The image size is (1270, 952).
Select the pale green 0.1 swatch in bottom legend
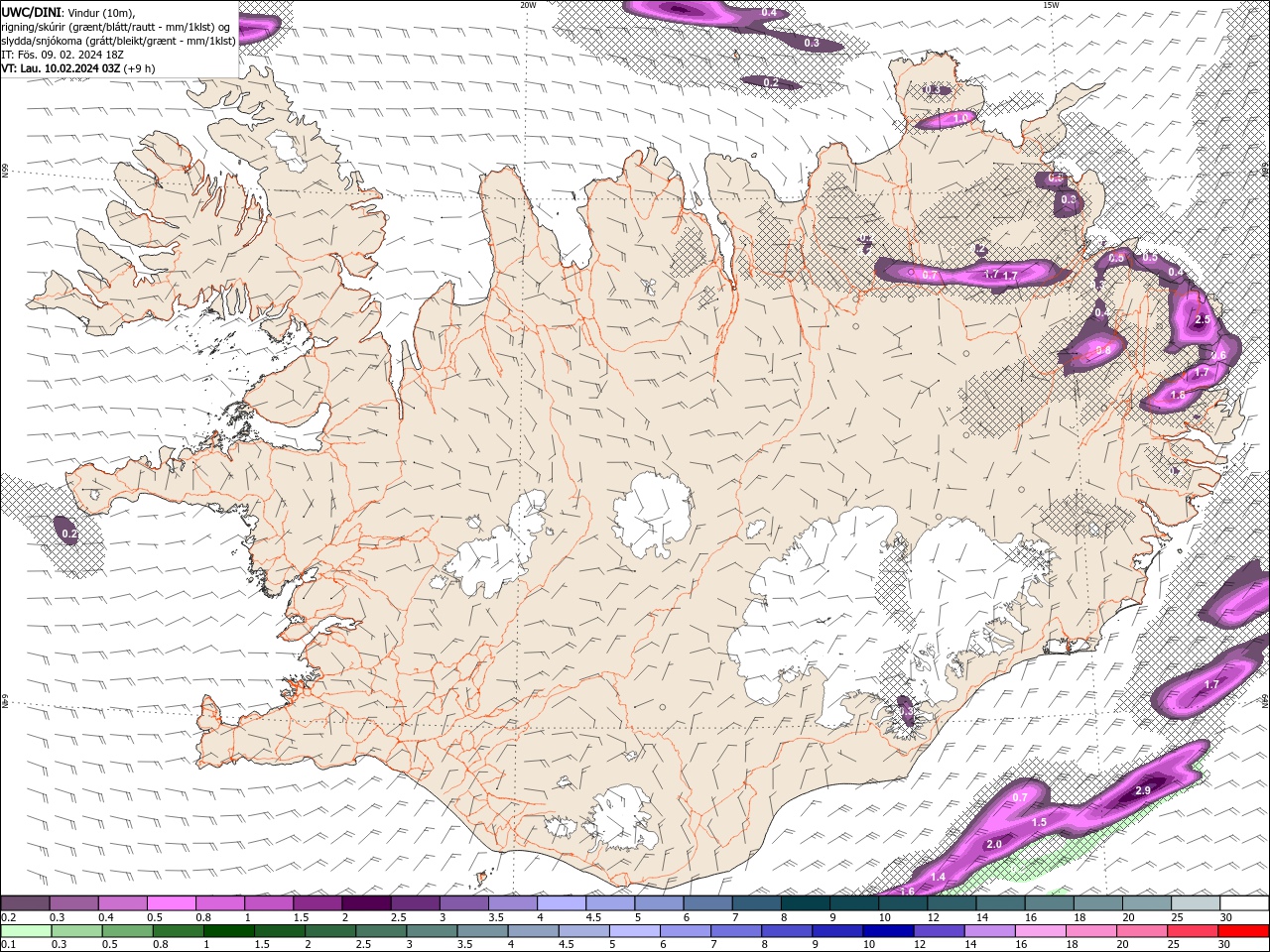[25, 931]
